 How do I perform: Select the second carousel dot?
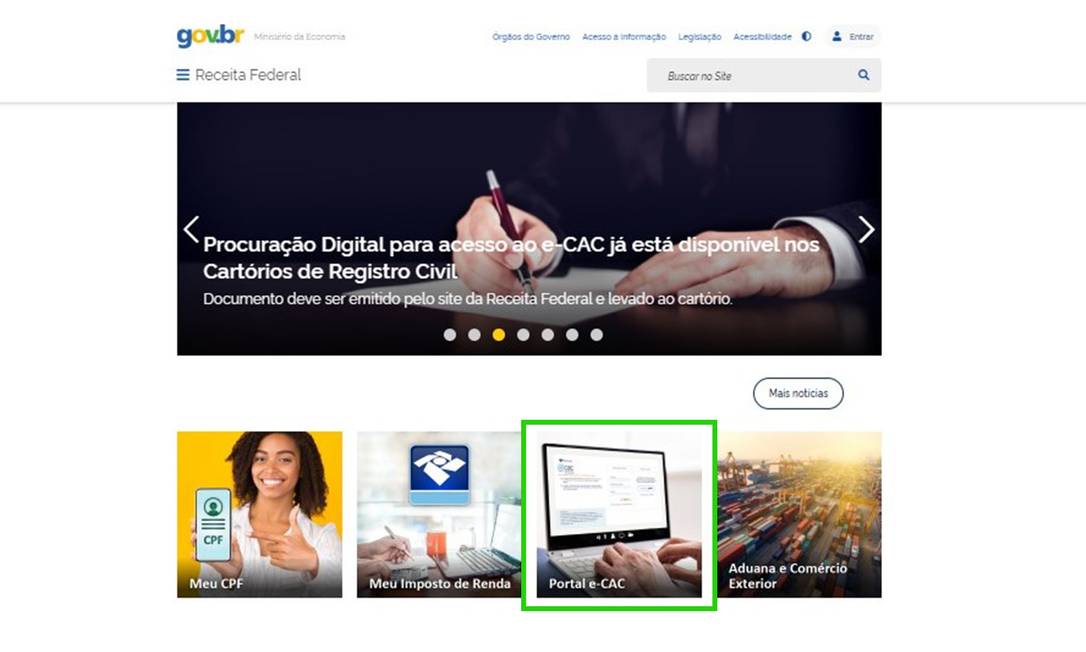point(474,335)
